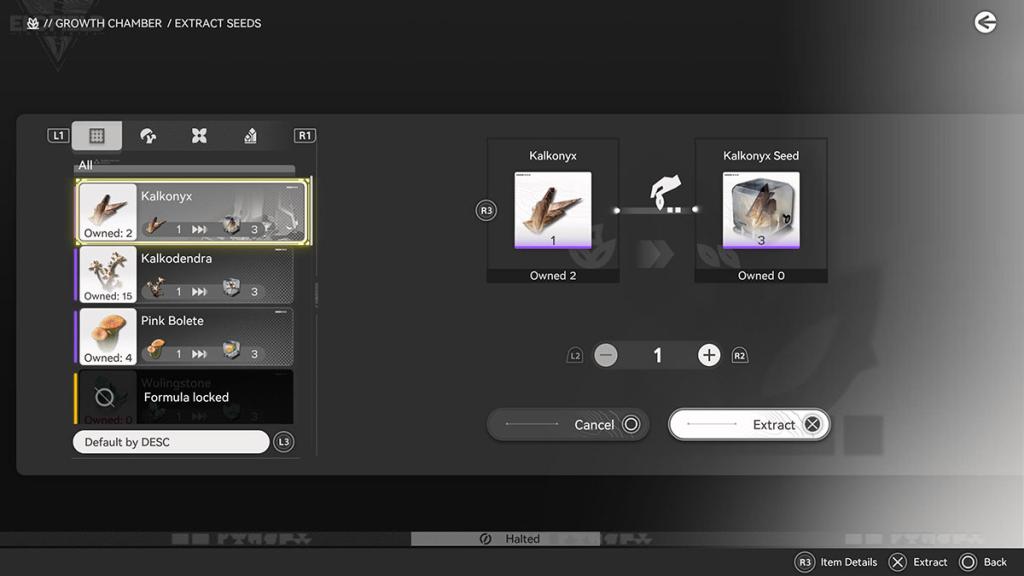1024x576 pixels.
Task: Increase extract quantity with plus button
Action: (x=709, y=355)
